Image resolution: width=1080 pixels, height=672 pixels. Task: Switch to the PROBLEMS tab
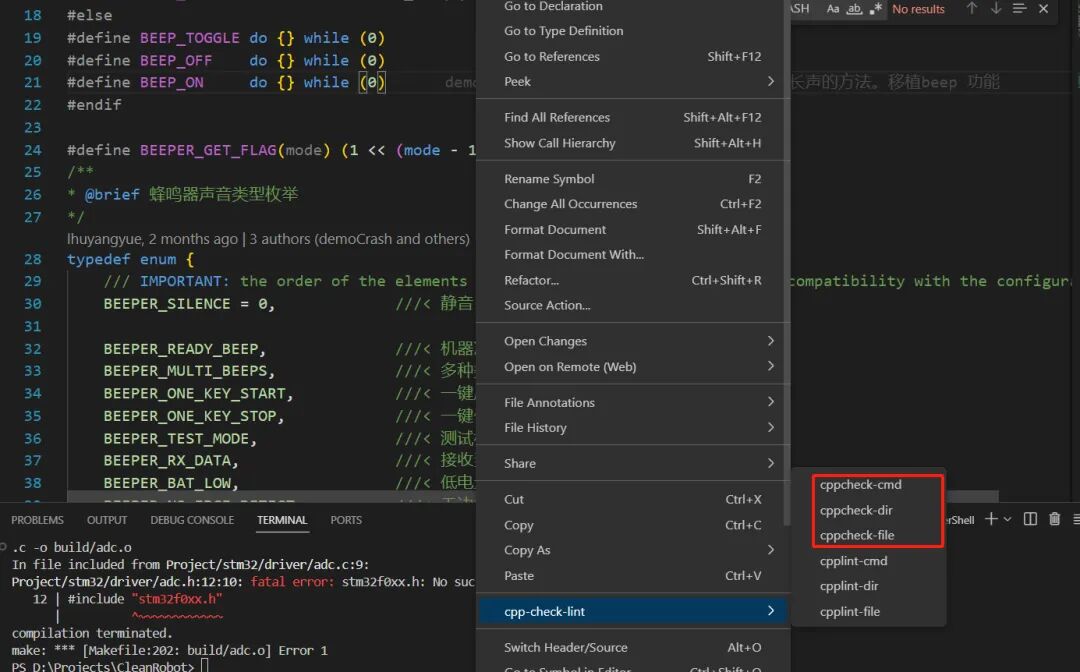tap(37, 519)
